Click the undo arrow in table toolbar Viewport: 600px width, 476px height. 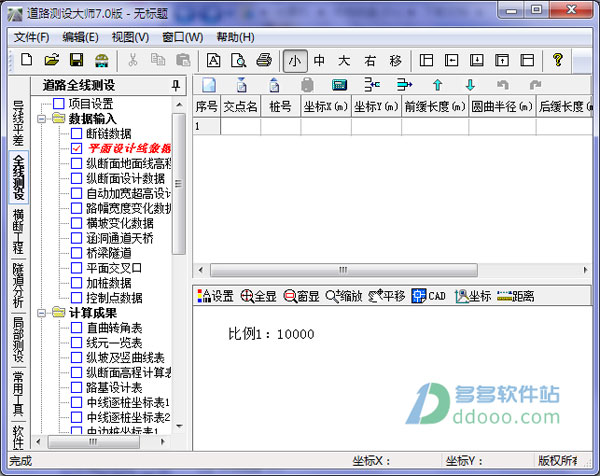(502, 85)
